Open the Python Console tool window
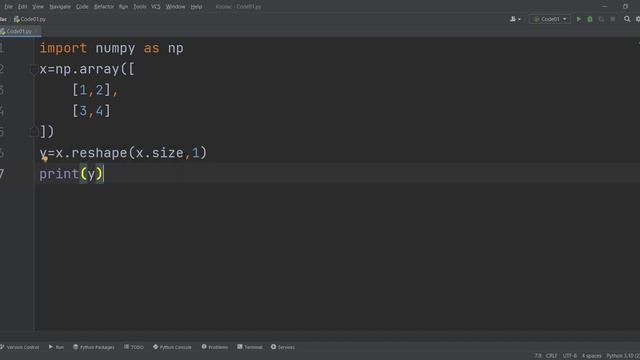 click(x=172, y=347)
